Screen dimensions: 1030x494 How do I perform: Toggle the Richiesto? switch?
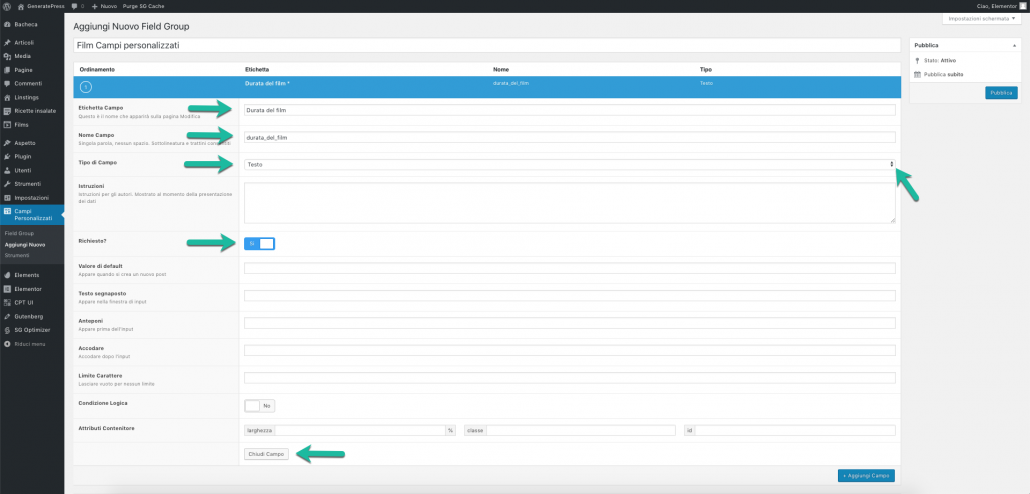coord(259,243)
